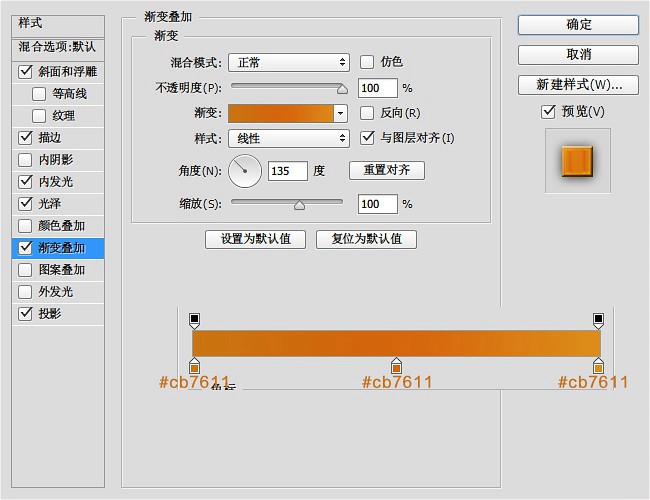Image resolution: width=650 pixels, height=500 pixels.
Task: Toggle the 投影 checkbox
Action: (x=25, y=314)
